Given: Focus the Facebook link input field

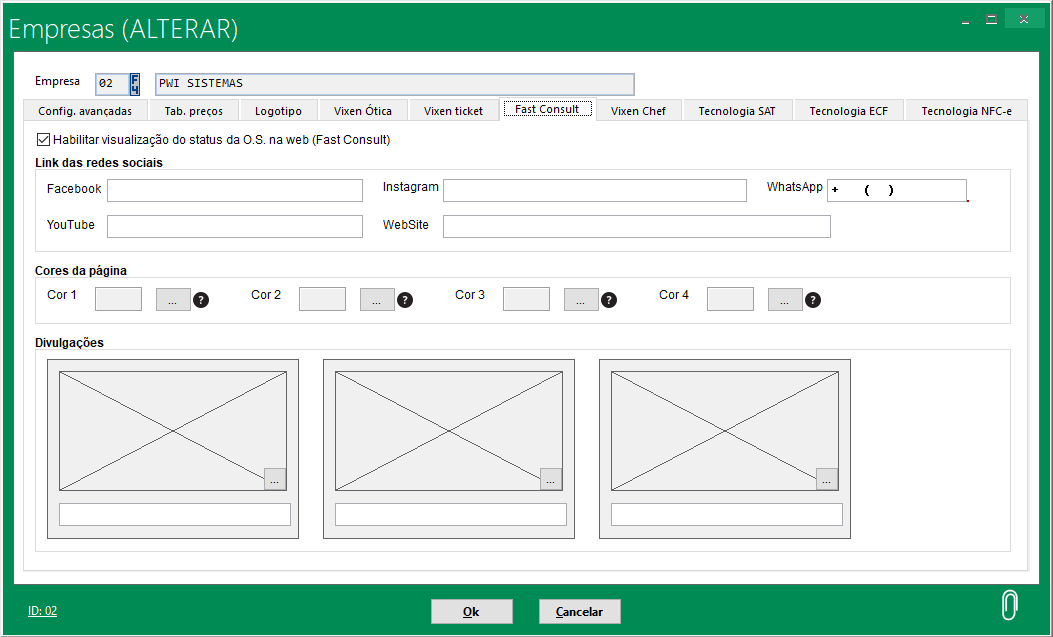Looking at the screenshot, I should click(x=235, y=191).
